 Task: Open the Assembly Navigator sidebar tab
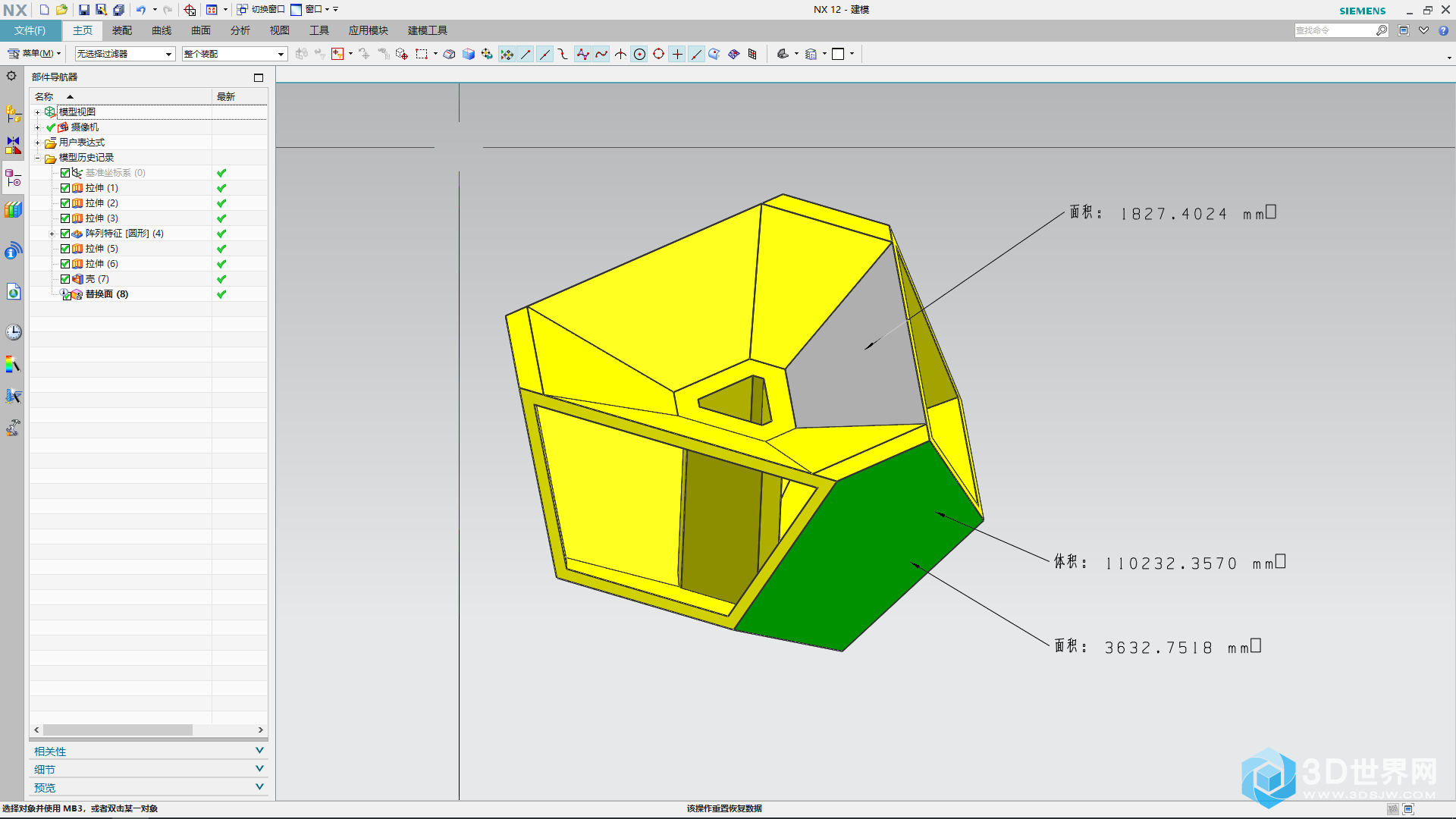[x=13, y=114]
